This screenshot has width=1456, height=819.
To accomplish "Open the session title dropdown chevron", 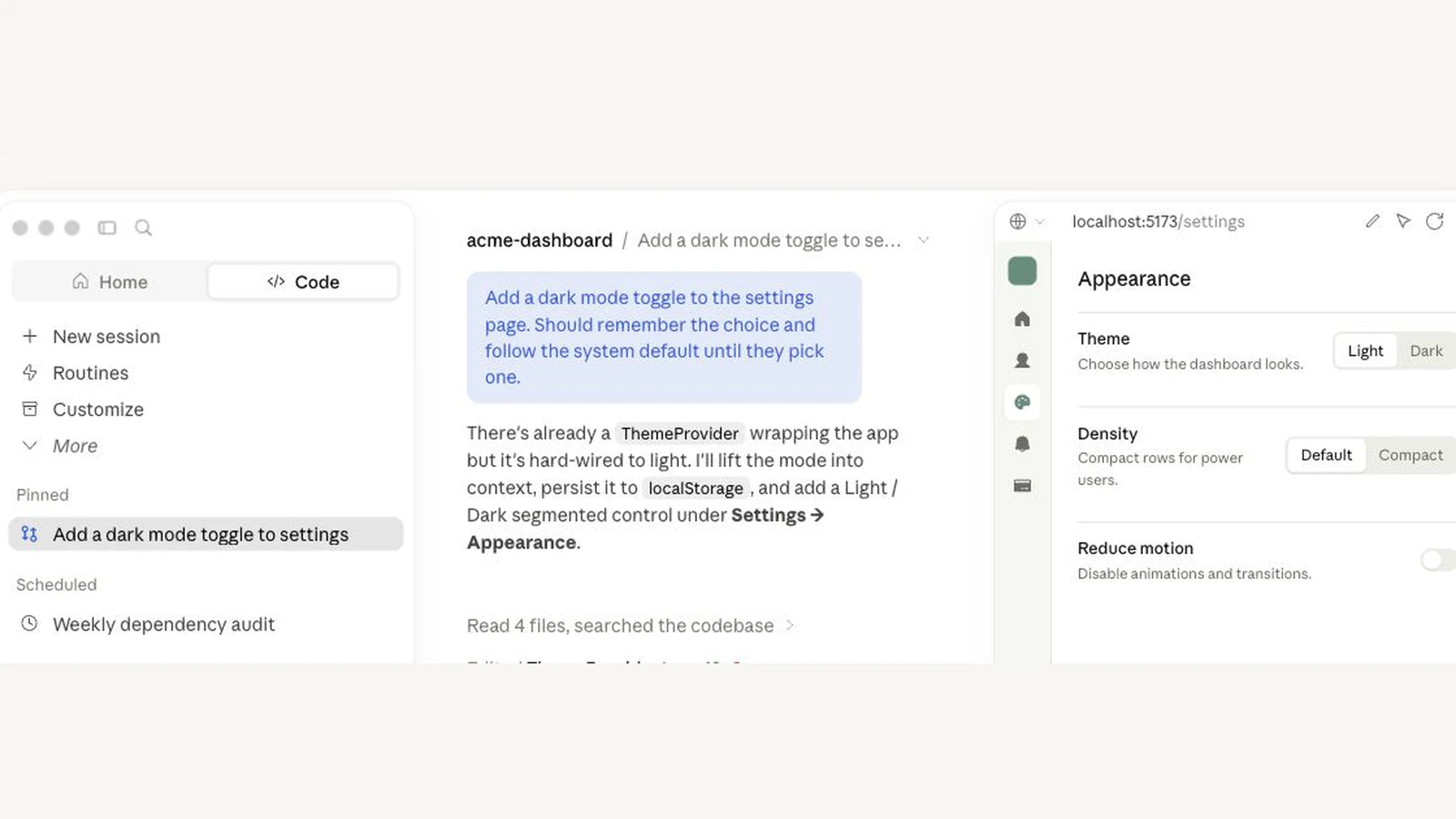I will click(923, 240).
